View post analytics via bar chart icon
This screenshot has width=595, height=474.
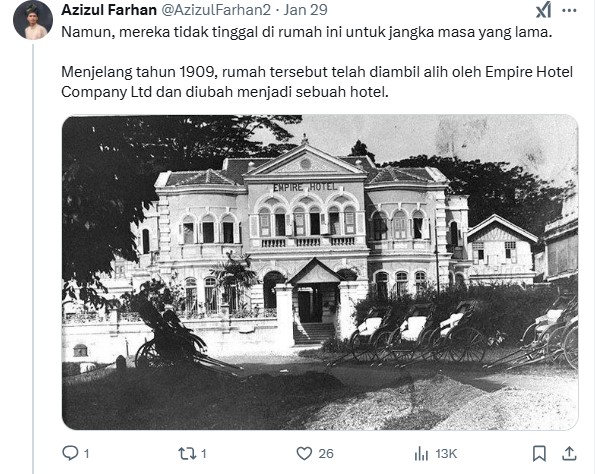click(421, 454)
